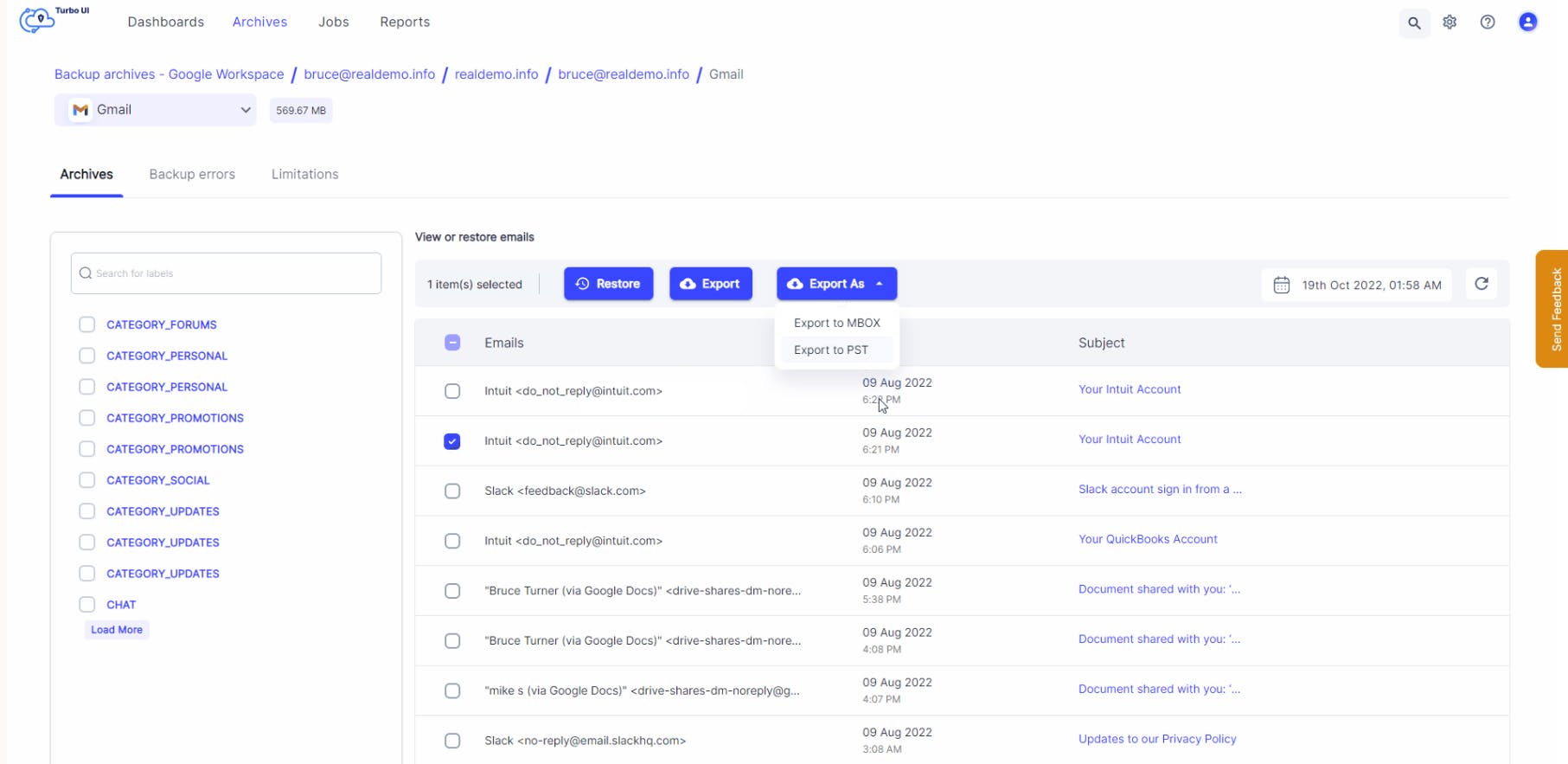Screen dimensions: 1568x764
Task: Click Load More labels button
Action: pyautogui.click(x=117, y=630)
